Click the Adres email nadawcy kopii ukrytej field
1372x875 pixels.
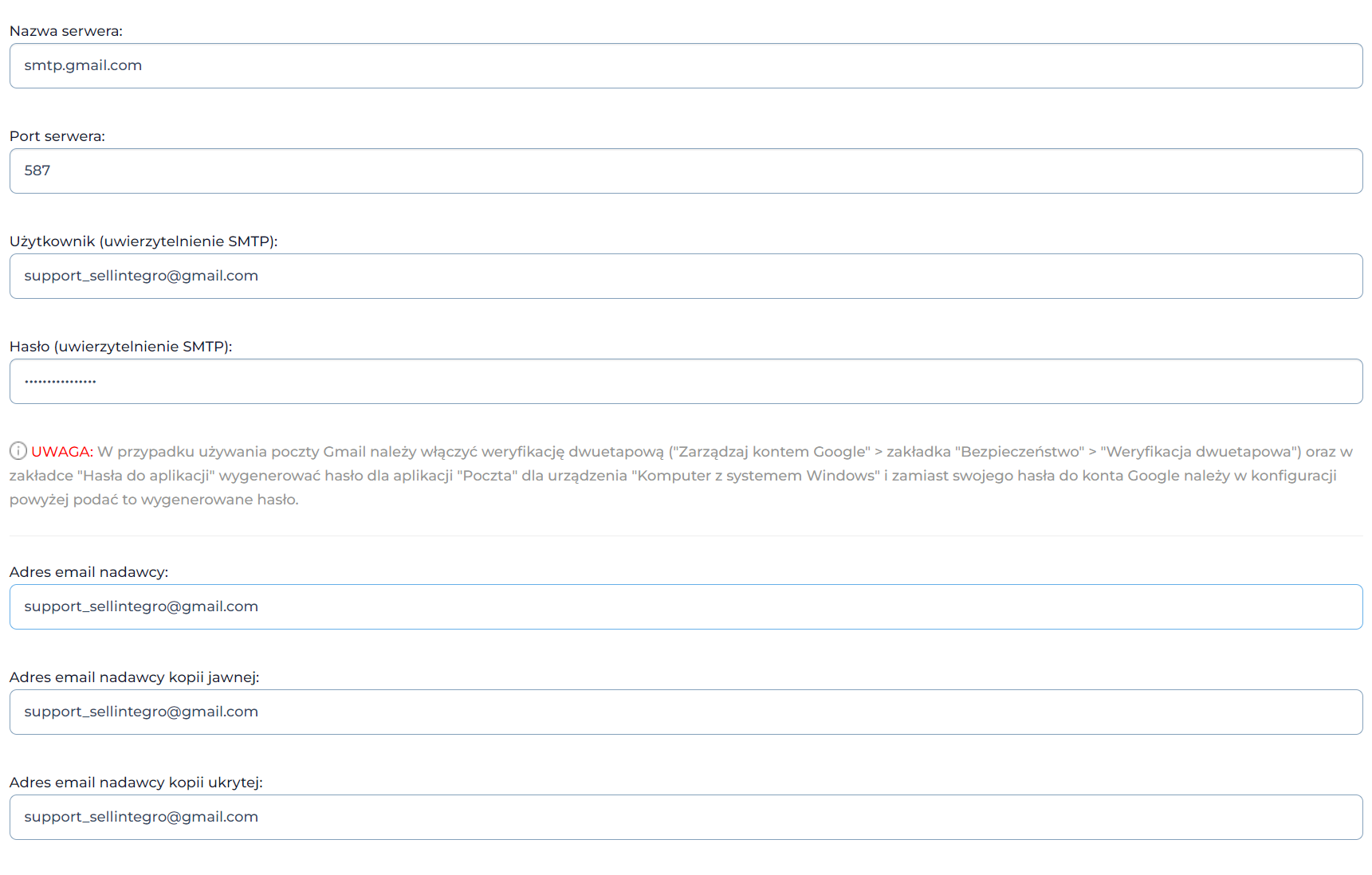point(686,817)
